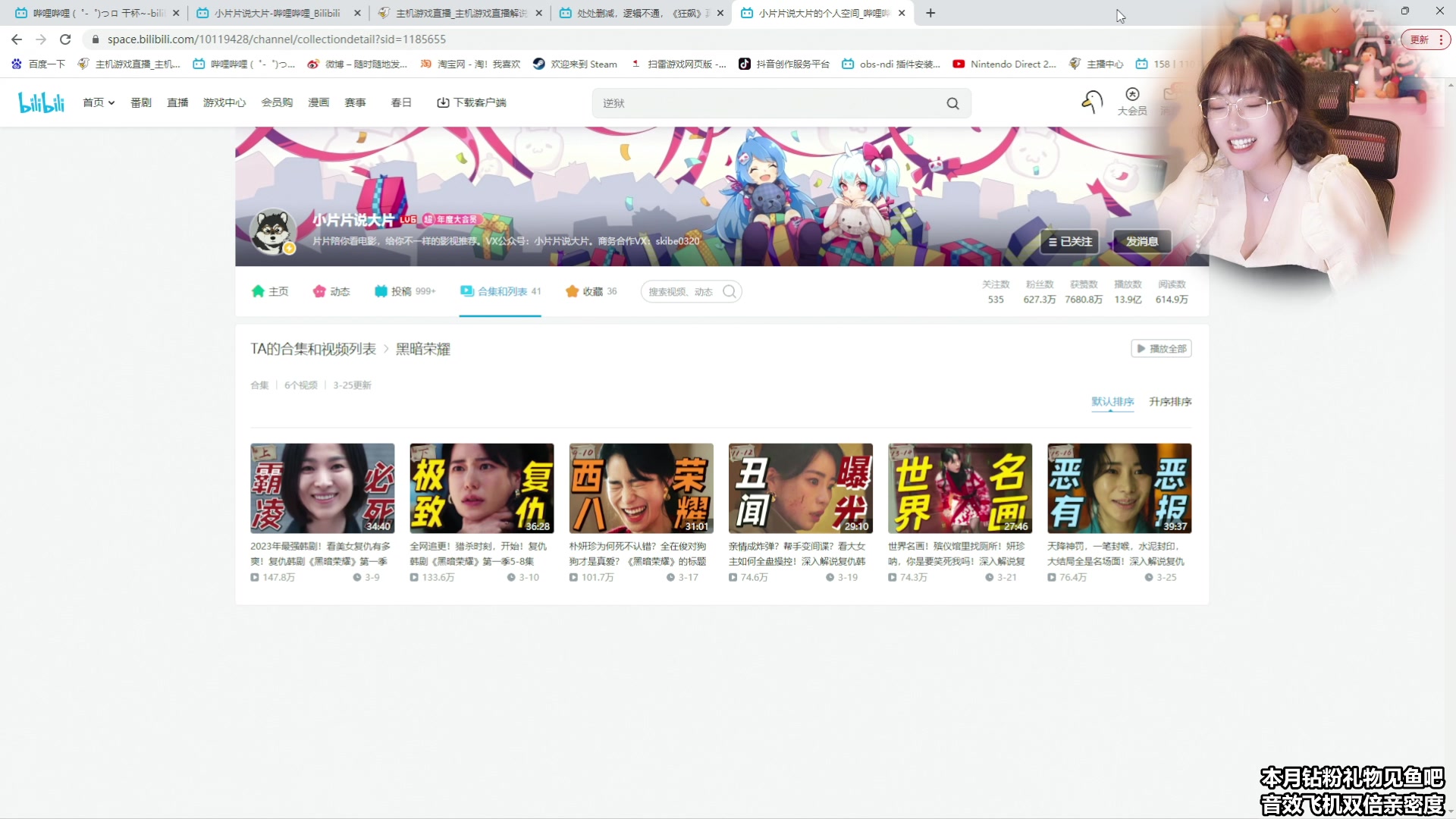
Task: Open the 霸凌必死 video thumbnail
Action: [x=322, y=488]
